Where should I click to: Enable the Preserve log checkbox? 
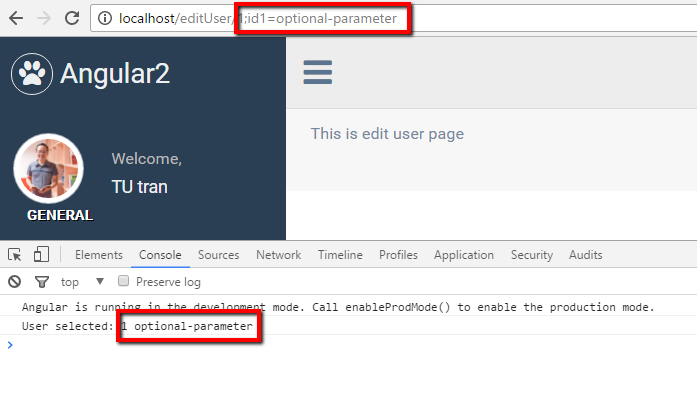tap(123, 281)
